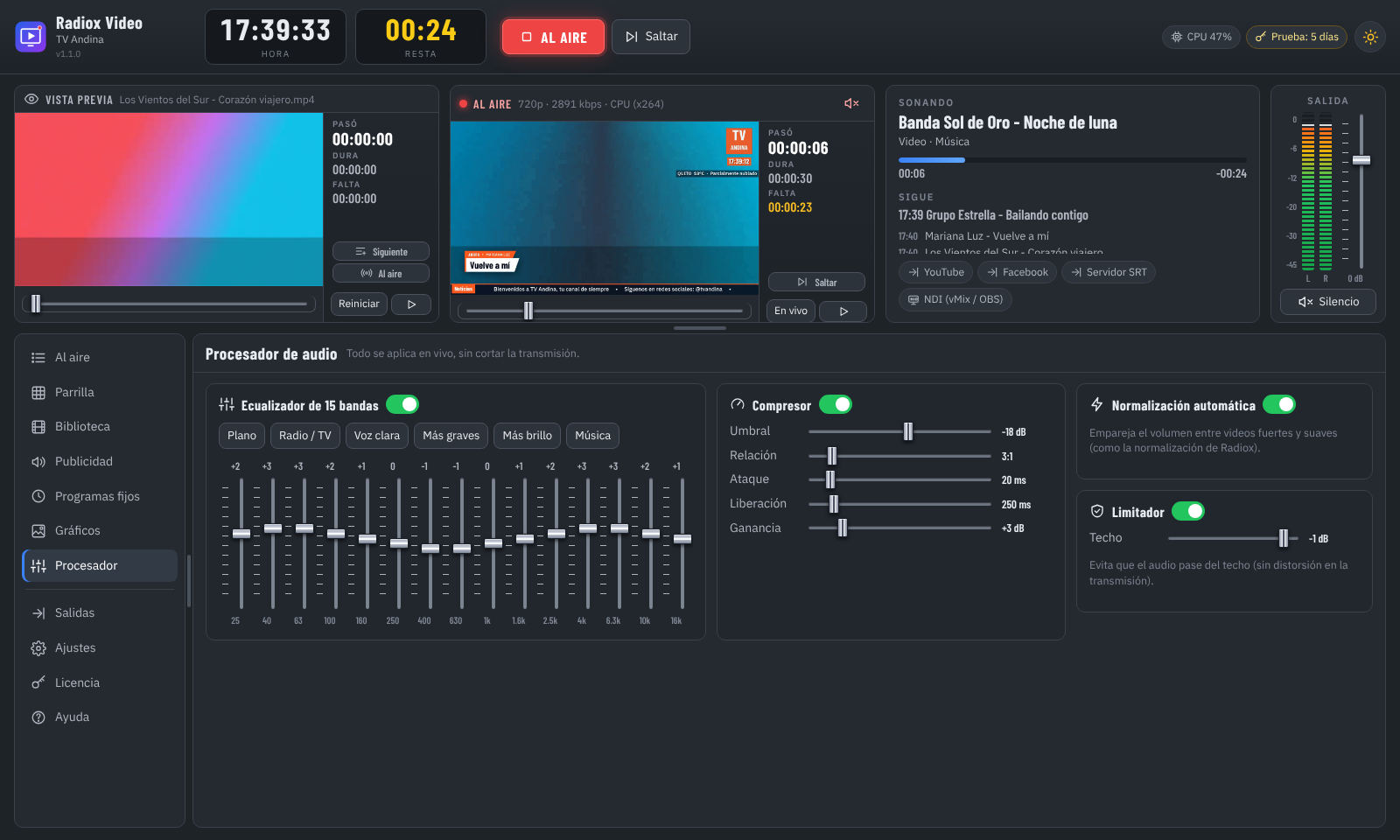Image resolution: width=1400 pixels, height=840 pixels.
Task: Toggle the Servidor SRT output
Action: 1109,272
